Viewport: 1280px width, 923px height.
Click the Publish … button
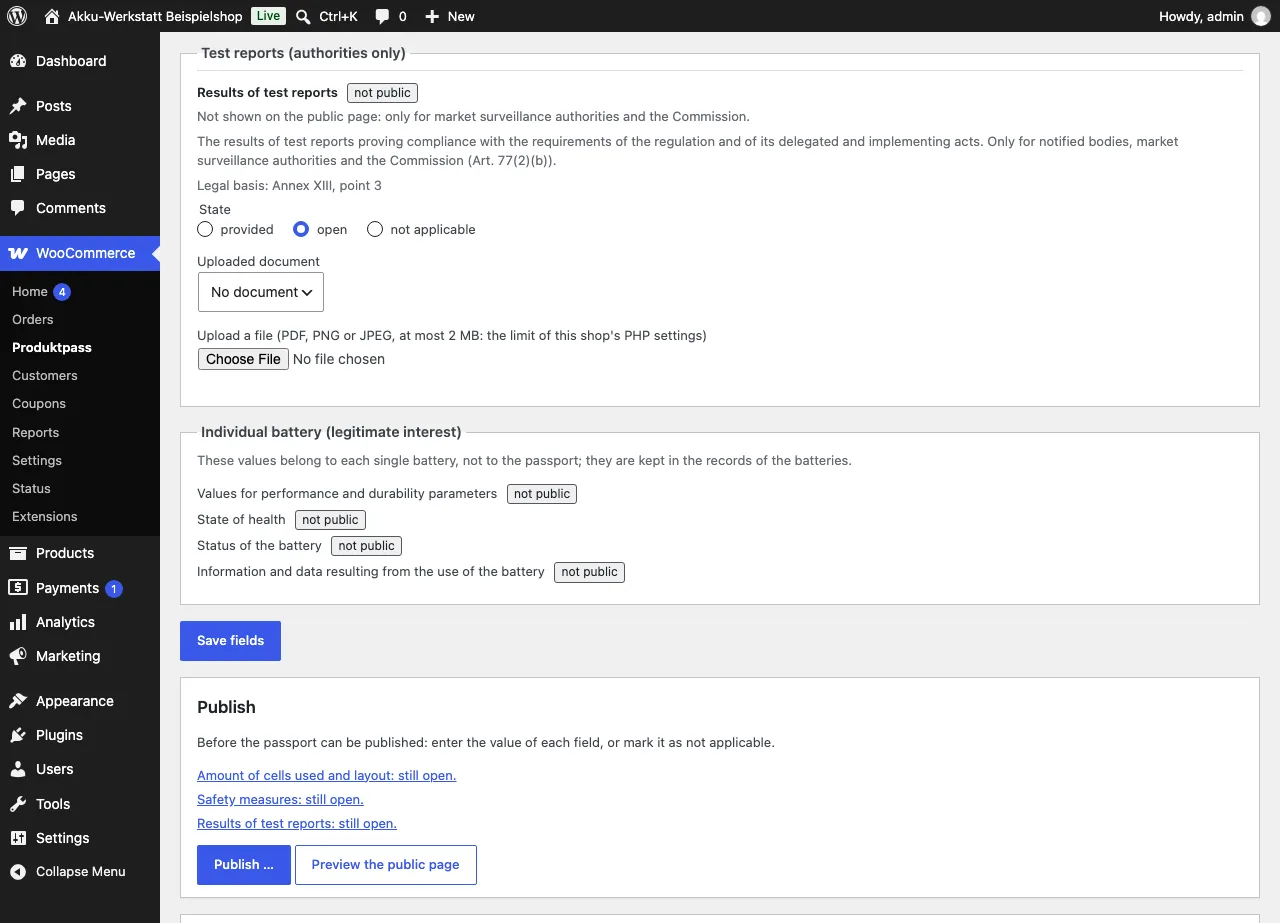click(244, 865)
